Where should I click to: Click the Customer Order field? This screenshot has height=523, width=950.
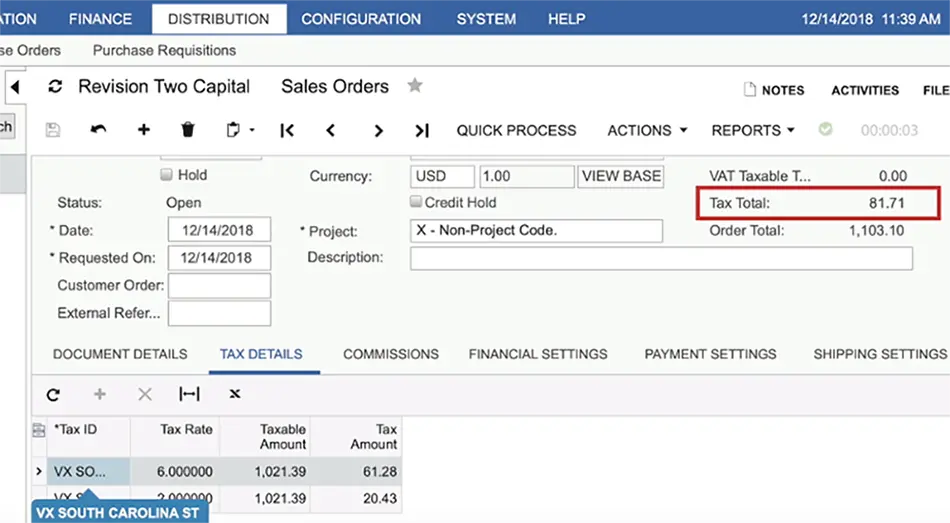tap(219, 285)
